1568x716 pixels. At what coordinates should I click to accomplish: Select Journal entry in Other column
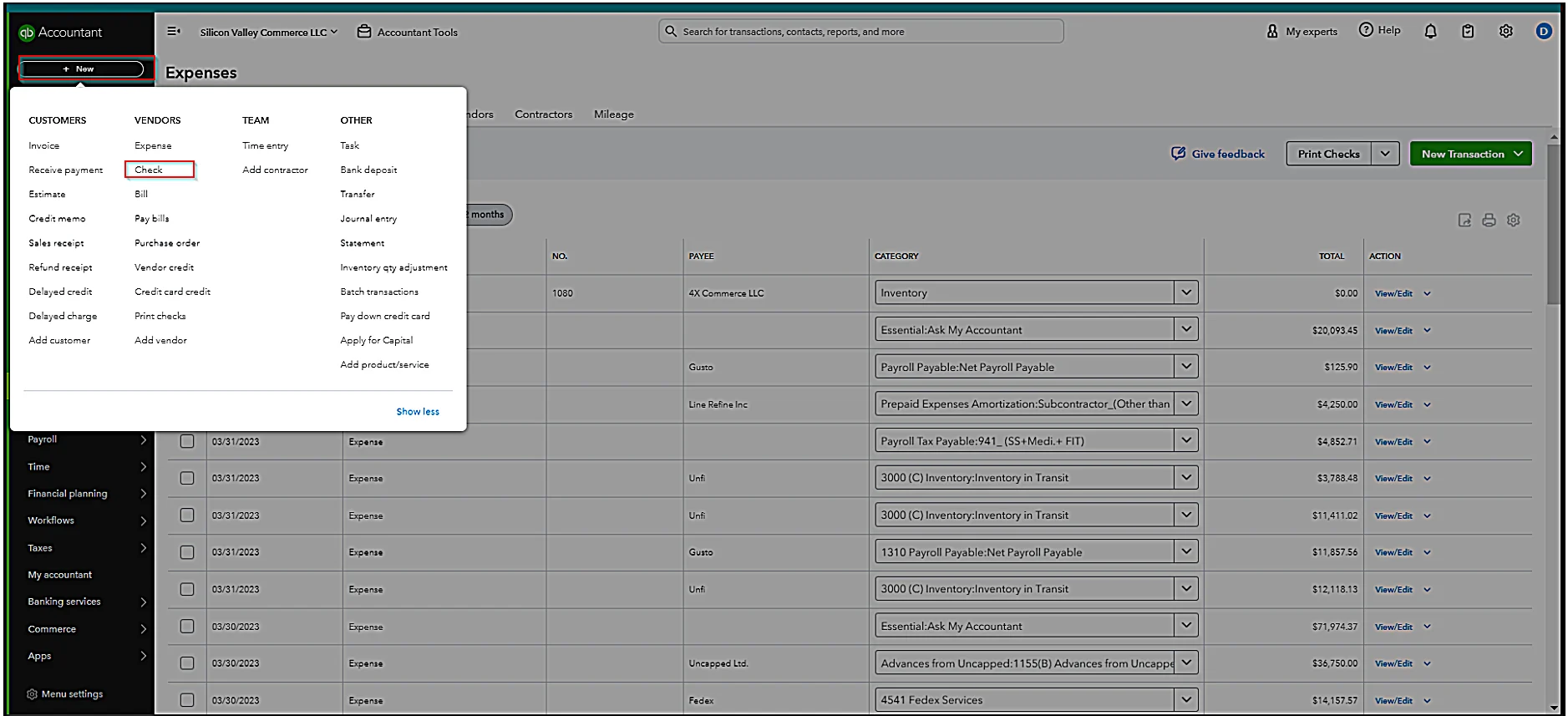click(x=368, y=219)
